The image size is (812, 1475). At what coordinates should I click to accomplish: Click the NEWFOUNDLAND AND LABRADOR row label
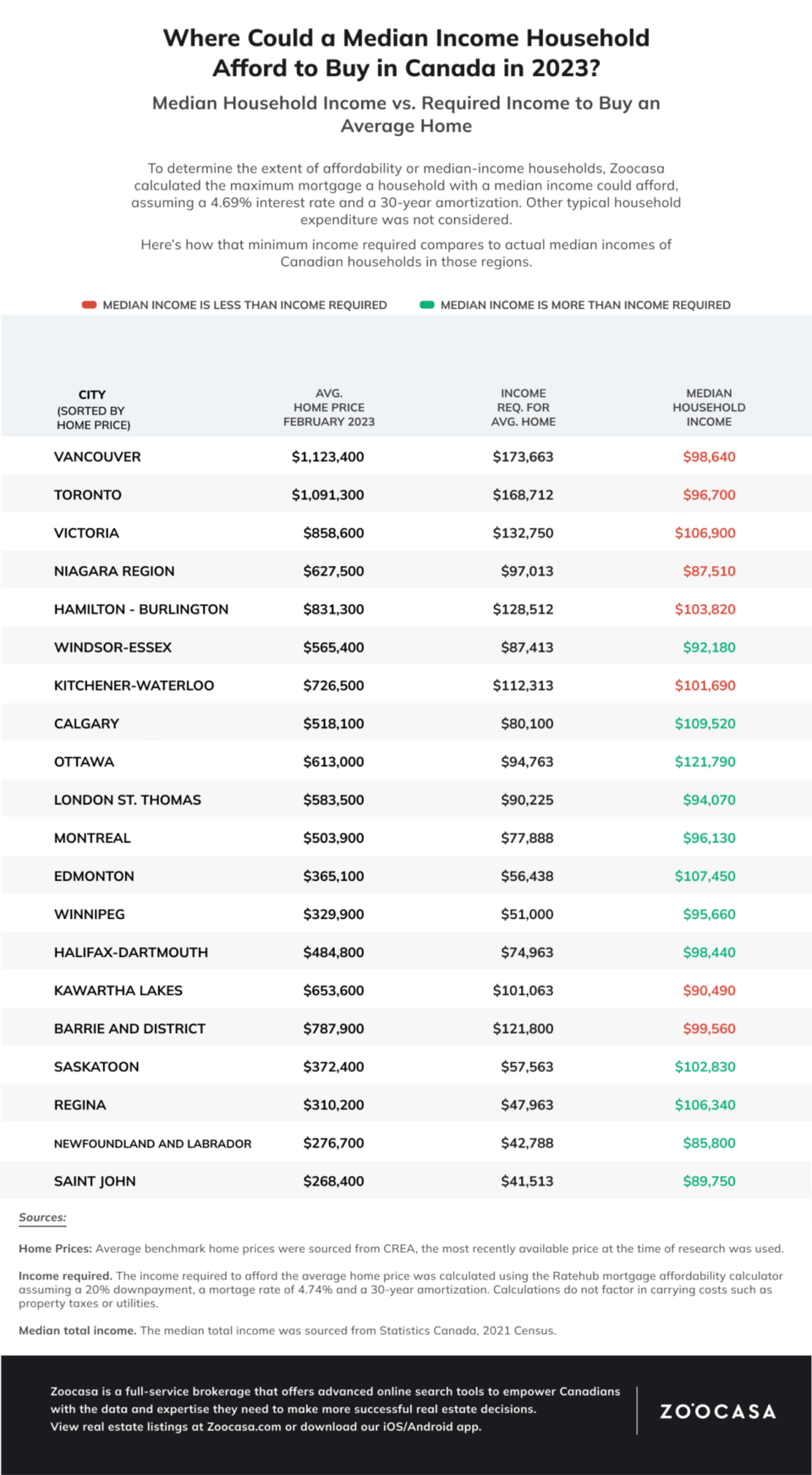(152, 1143)
